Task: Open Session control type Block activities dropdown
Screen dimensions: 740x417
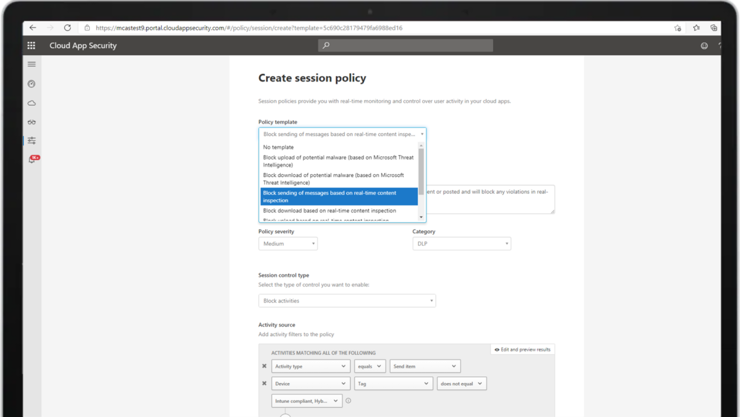Action: pos(347,301)
